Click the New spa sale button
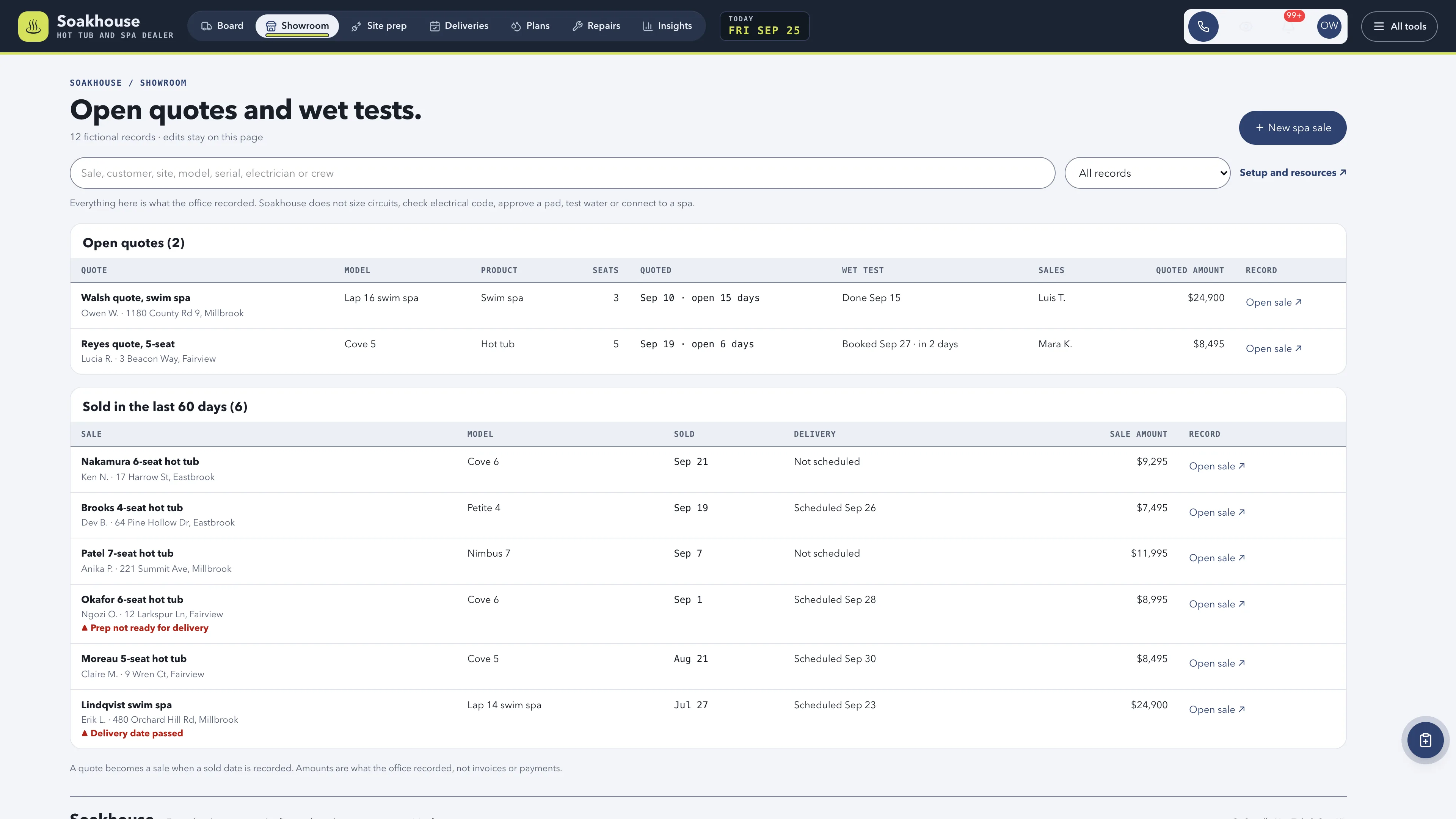Screen dimensions: 1456x819 [1293, 128]
